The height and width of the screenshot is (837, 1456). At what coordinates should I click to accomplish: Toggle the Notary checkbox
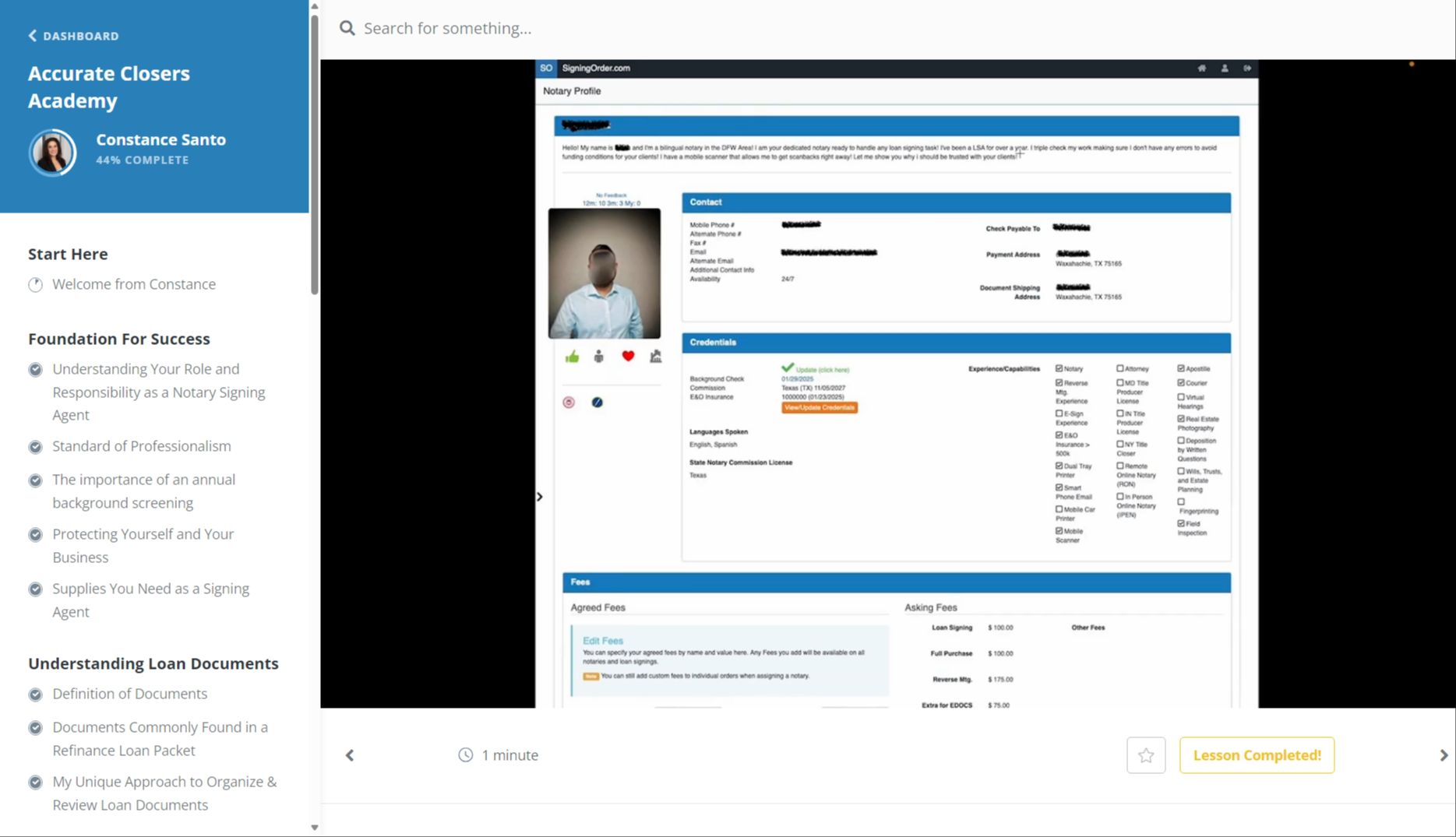1059,368
